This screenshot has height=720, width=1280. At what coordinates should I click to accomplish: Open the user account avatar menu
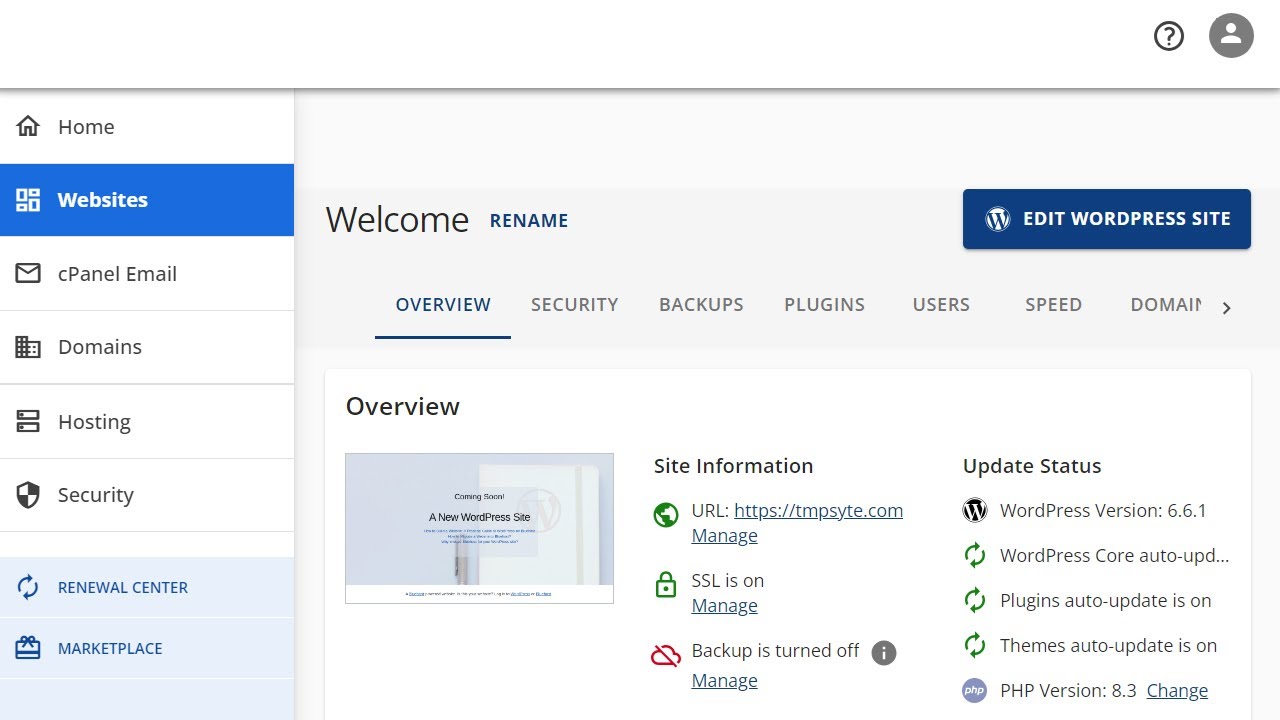pyautogui.click(x=1231, y=36)
